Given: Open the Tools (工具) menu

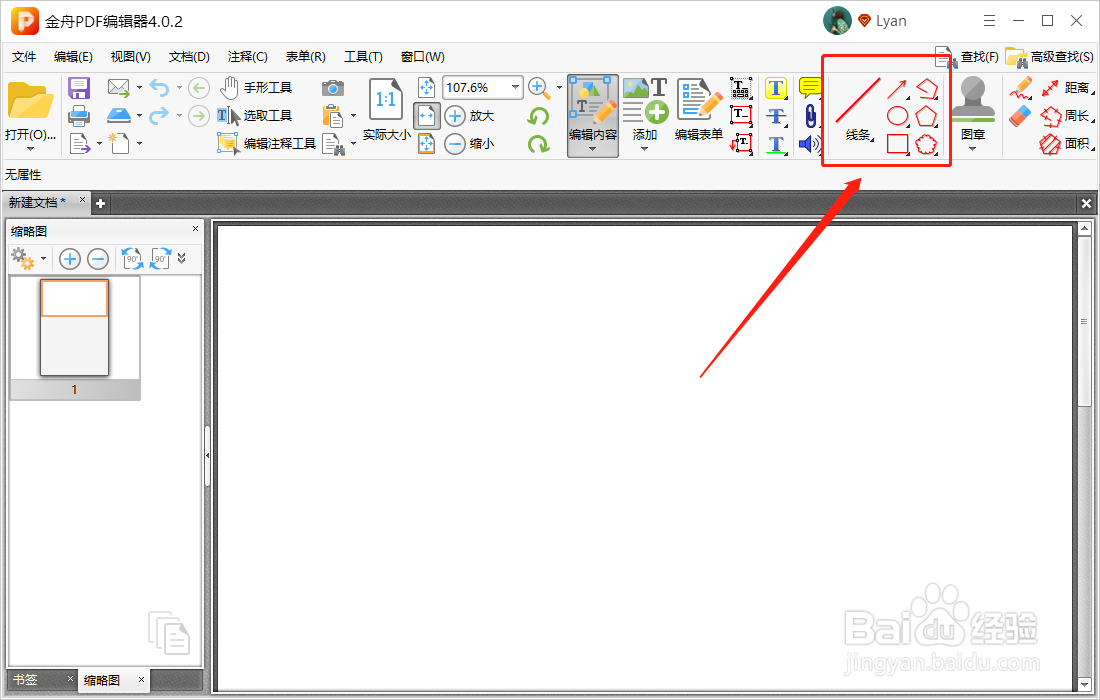Looking at the screenshot, I should point(363,57).
